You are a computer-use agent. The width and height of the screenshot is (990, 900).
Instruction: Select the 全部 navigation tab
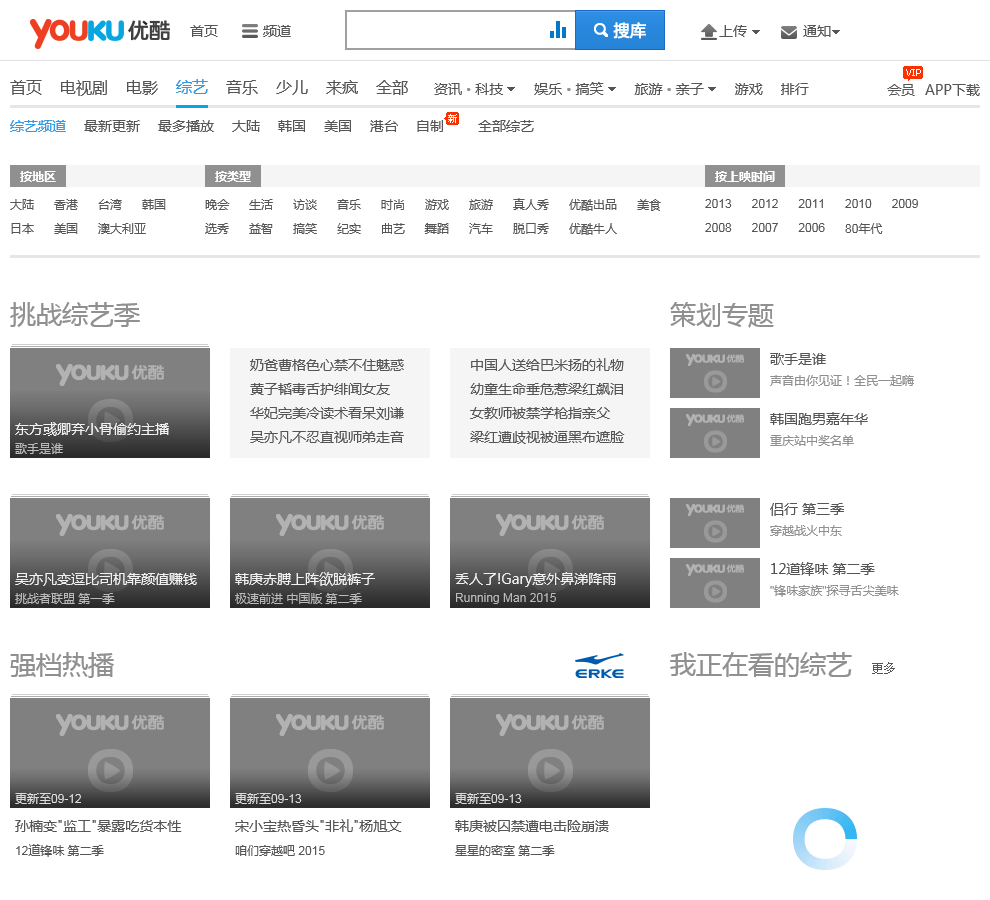(391, 88)
